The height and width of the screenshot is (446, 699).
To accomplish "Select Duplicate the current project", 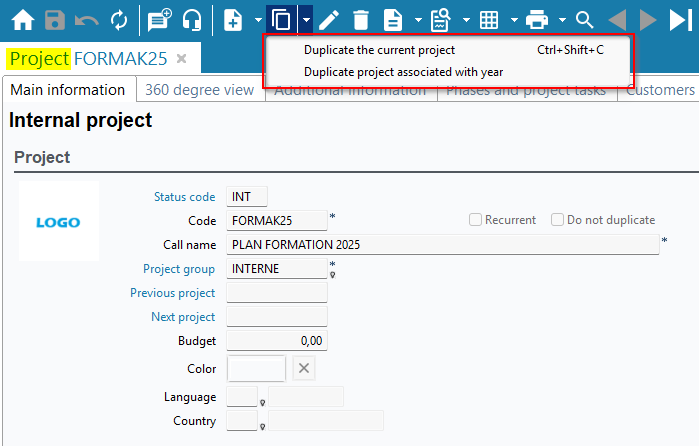I will click(x=379, y=50).
